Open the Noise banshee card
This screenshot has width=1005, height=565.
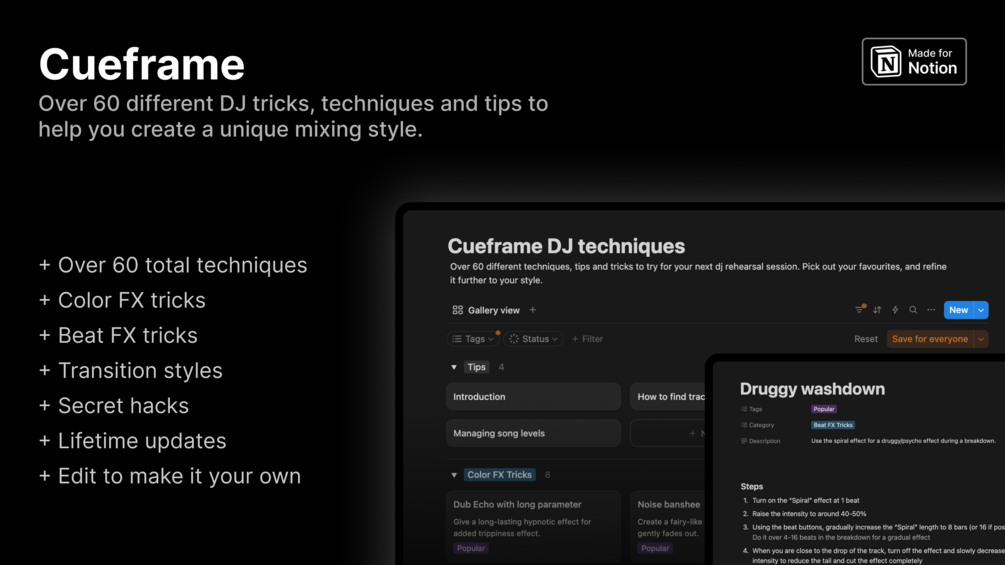coord(668,526)
